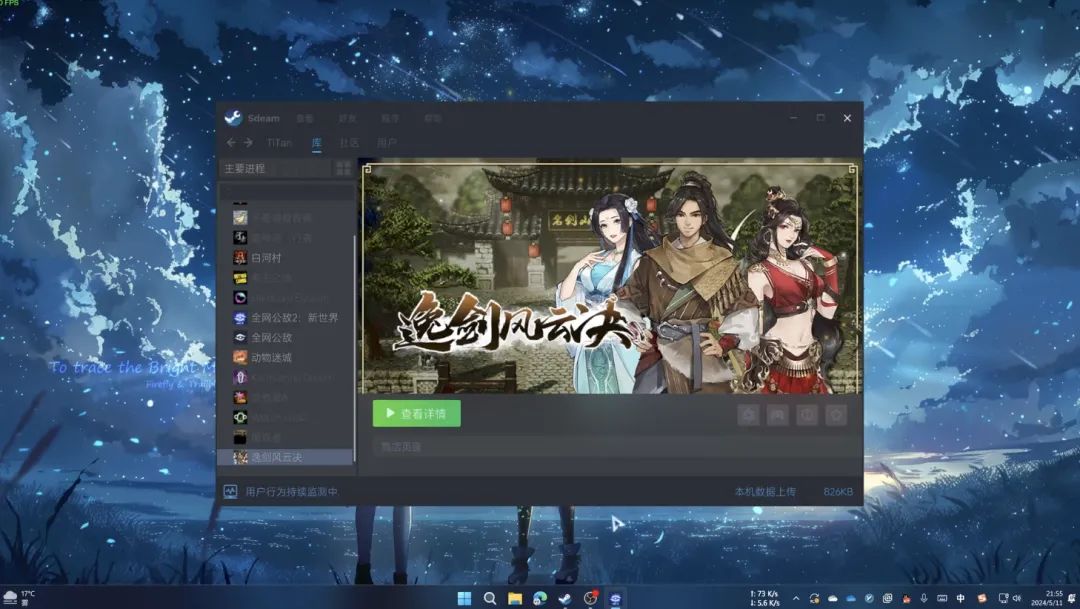Open the Windows Start menu
Viewport: 1080px width, 609px height.
464,598
